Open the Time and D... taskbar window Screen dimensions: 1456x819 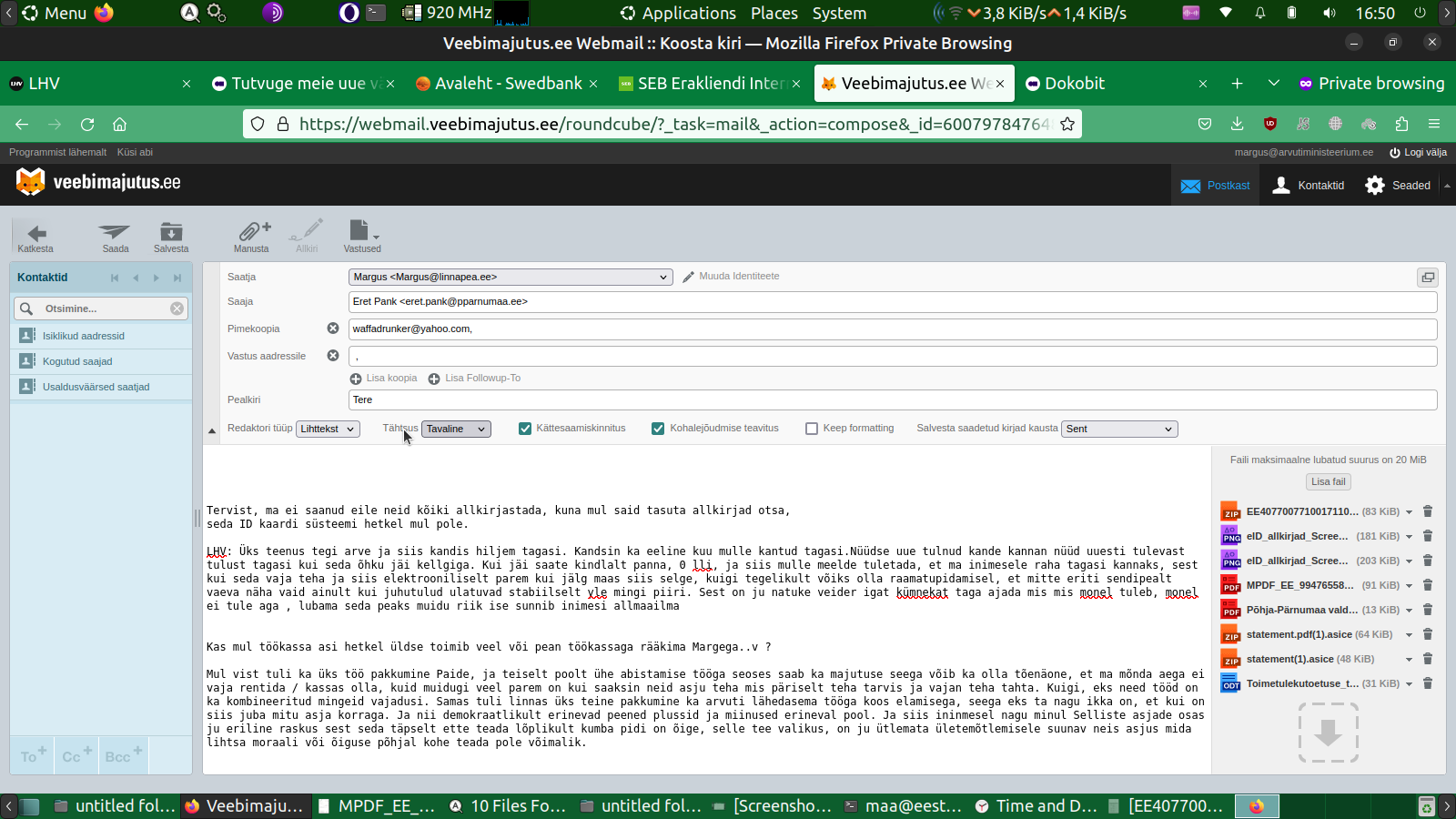(1036, 805)
